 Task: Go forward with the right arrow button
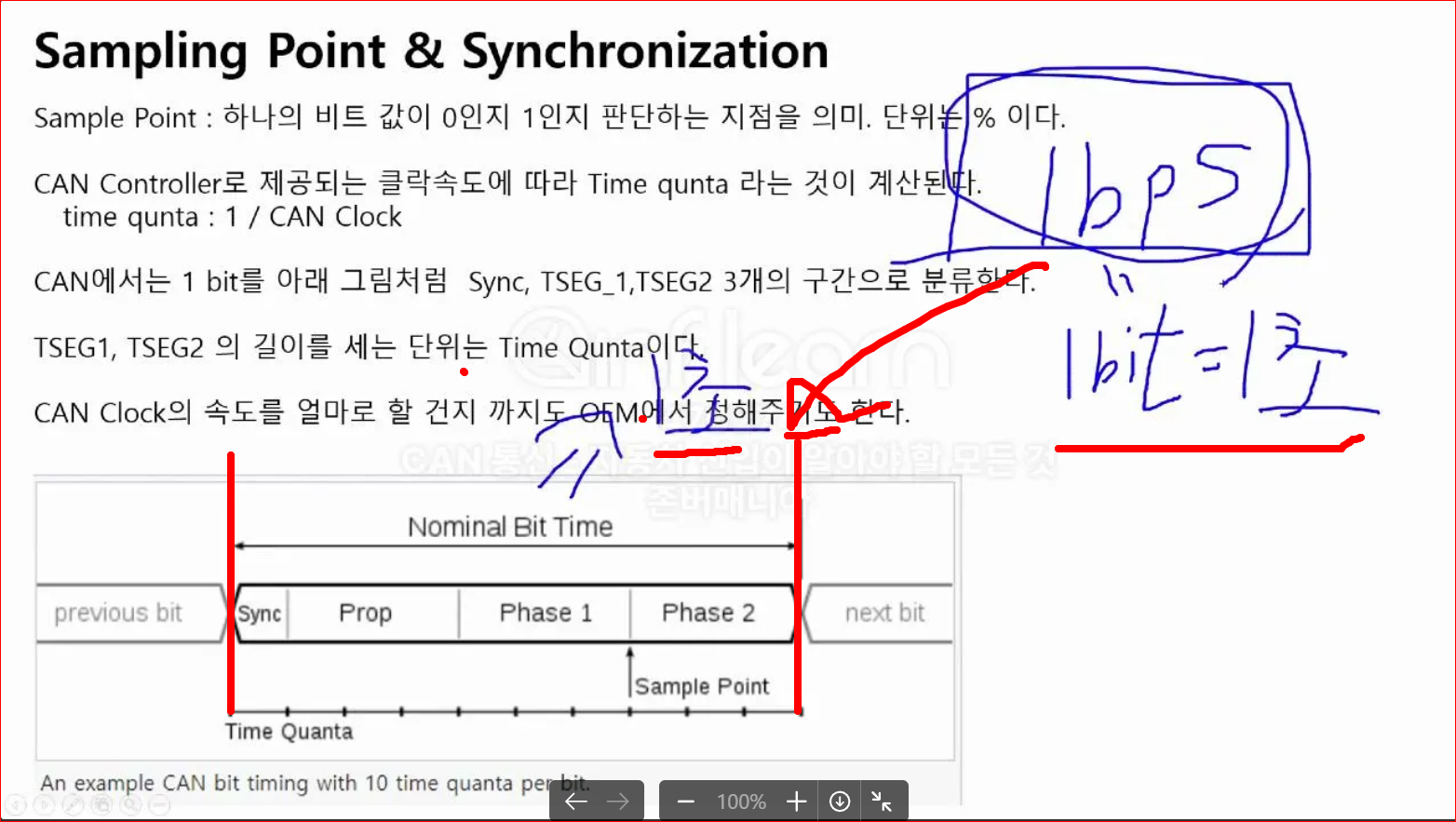point(618,802)
